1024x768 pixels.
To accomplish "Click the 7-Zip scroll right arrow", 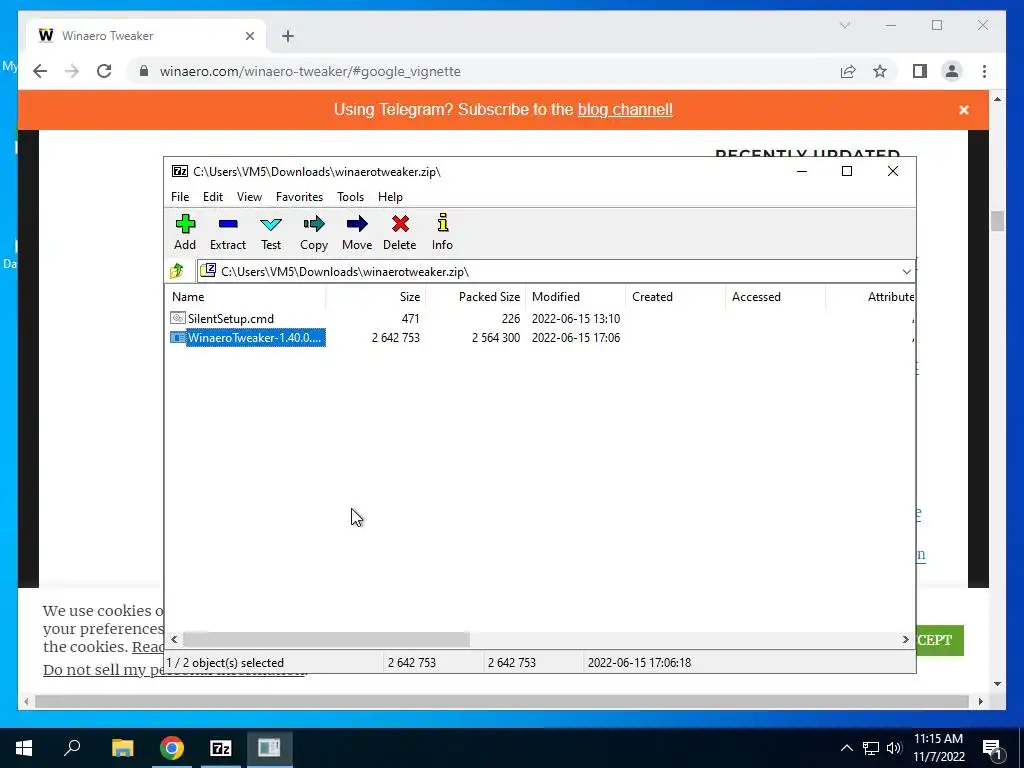I will pos(905,639).
